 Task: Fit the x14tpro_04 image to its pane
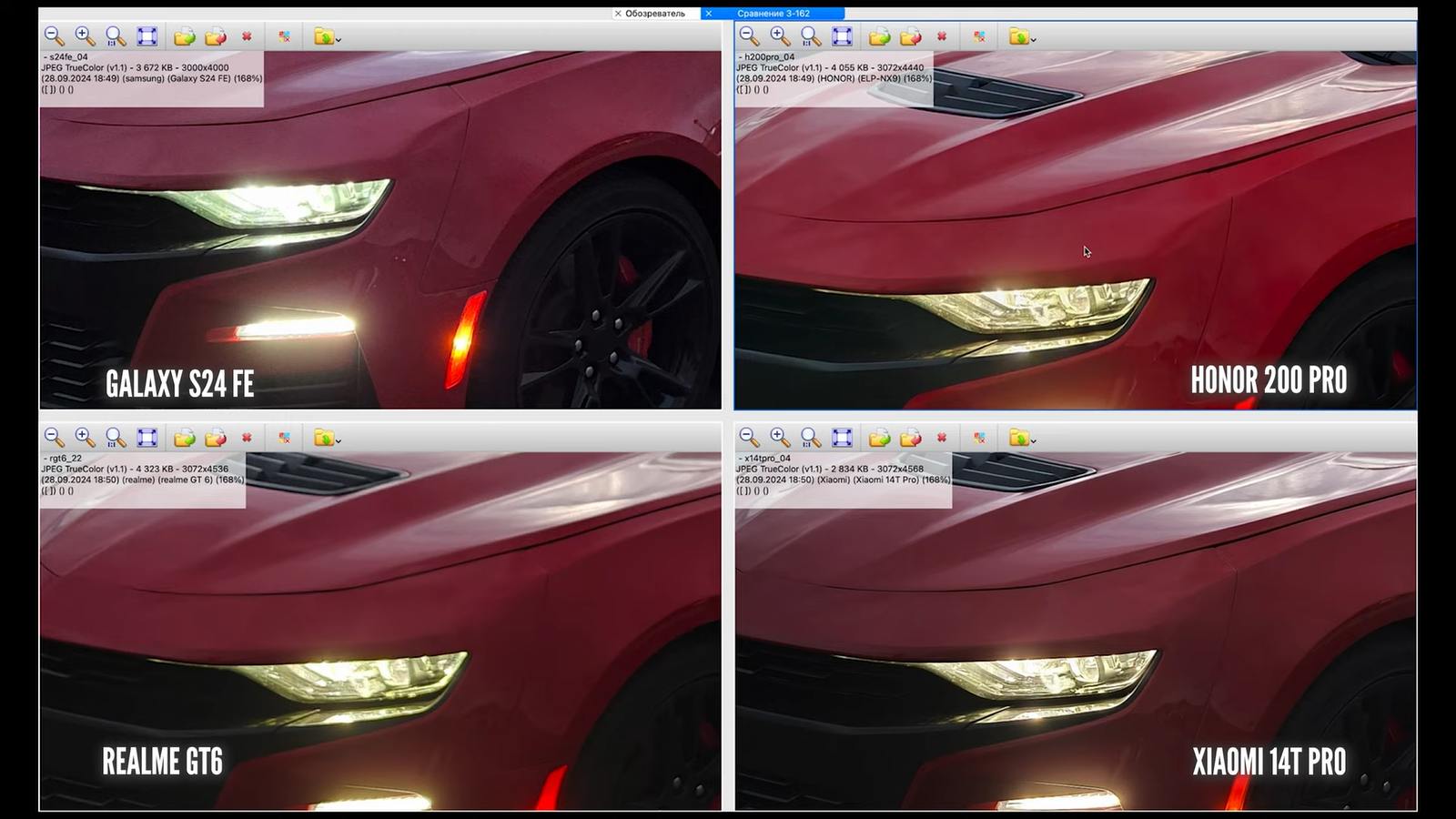(x=842, y=438)
